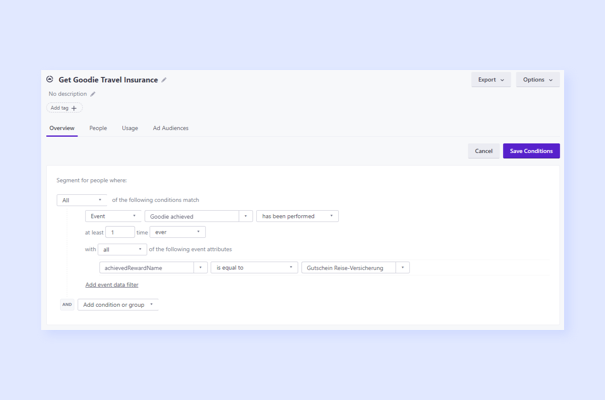Screen dimensions: 605x400
Task: Click the pencil icon to edit segment name
Action: pyautogui.click(x=164, y=80)
